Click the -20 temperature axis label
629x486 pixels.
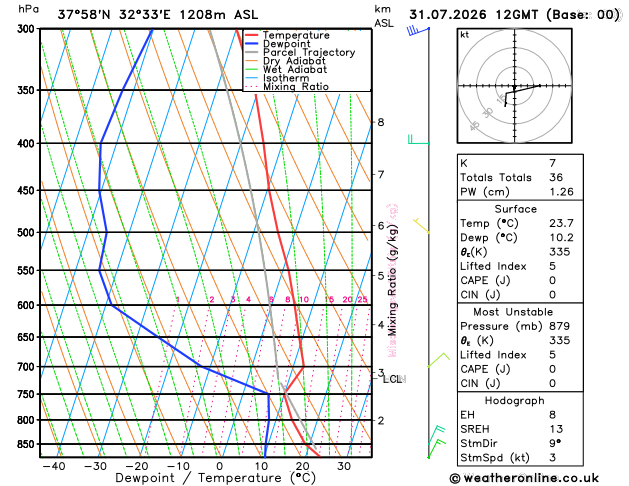[x=137, y=466]
